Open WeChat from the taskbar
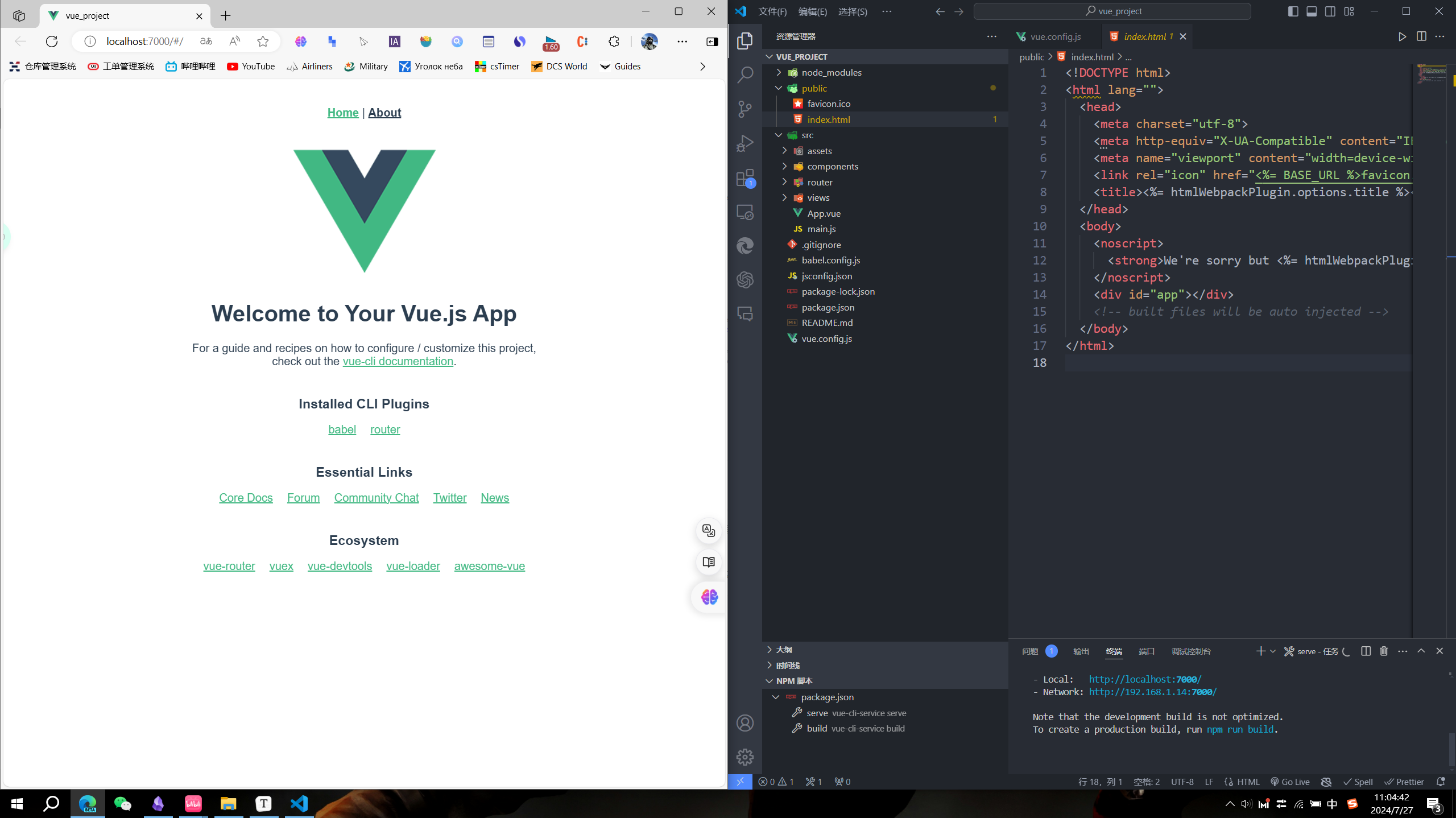 point(123,804)
